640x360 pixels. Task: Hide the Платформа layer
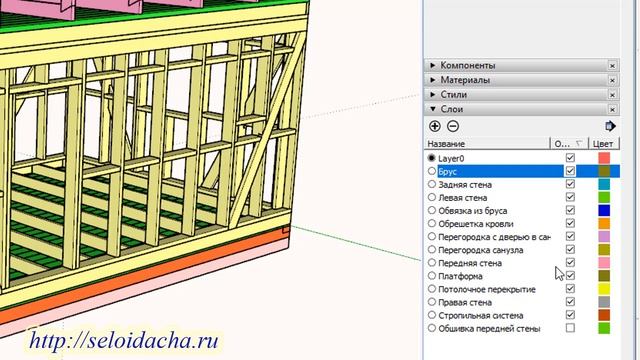(570, 276)
